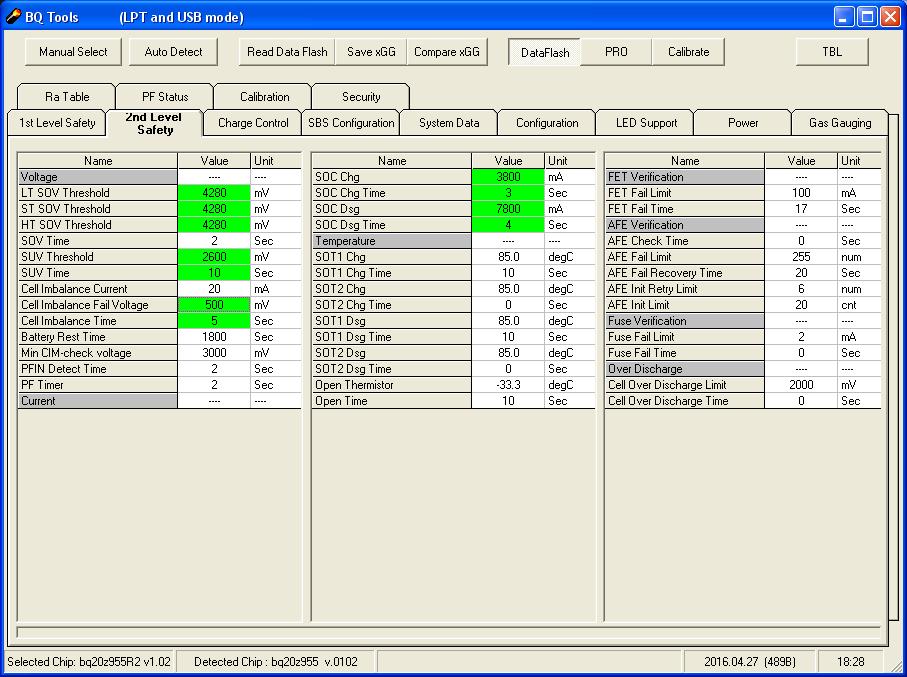907x677 pixels.
Task: Select ST SOV Threshold value cell
Action: 214,209
